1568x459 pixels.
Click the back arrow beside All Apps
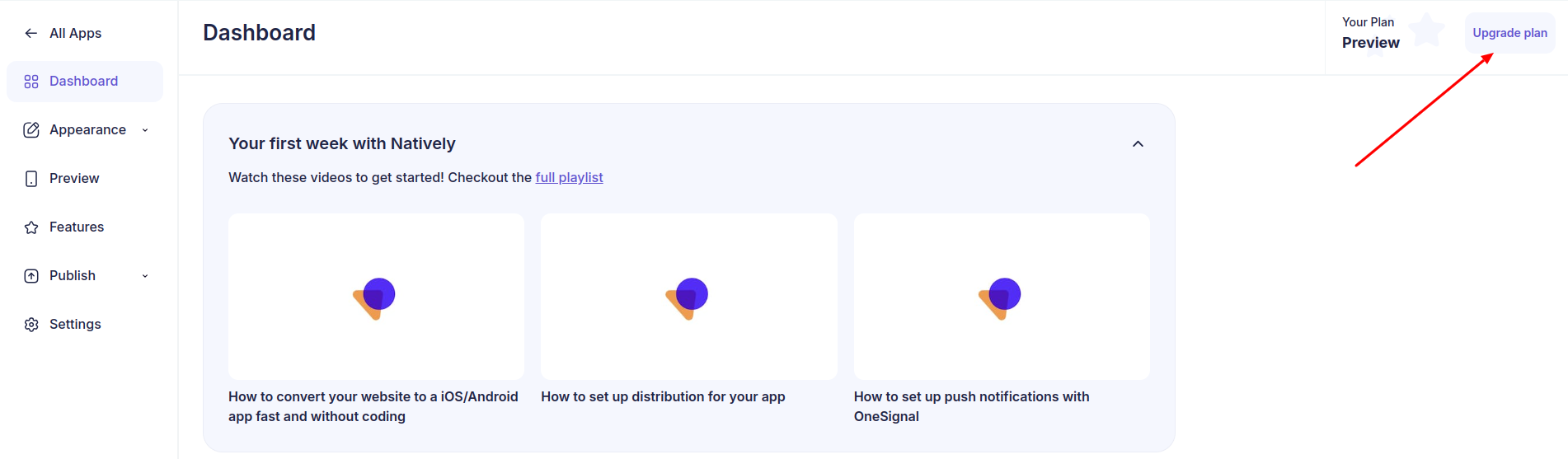[x=31, y=33]
